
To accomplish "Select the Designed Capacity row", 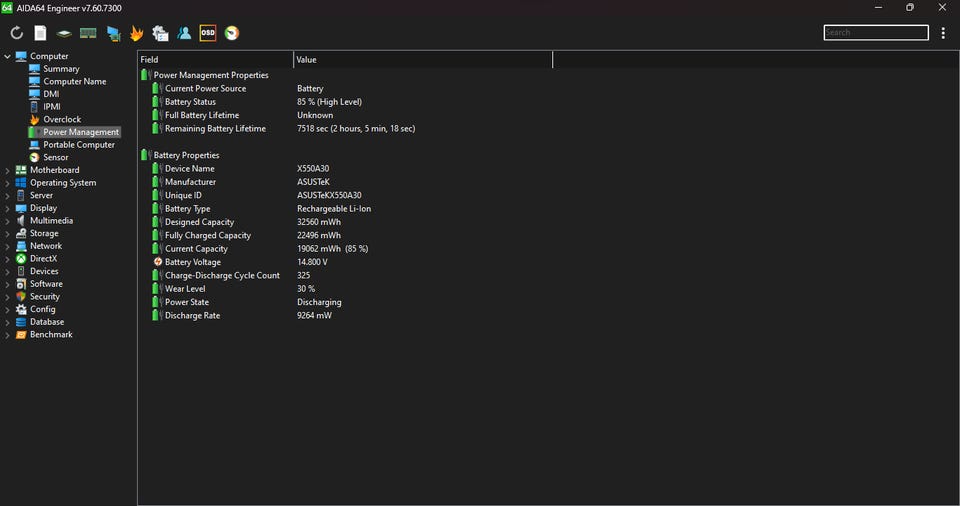I will point(246,222).
